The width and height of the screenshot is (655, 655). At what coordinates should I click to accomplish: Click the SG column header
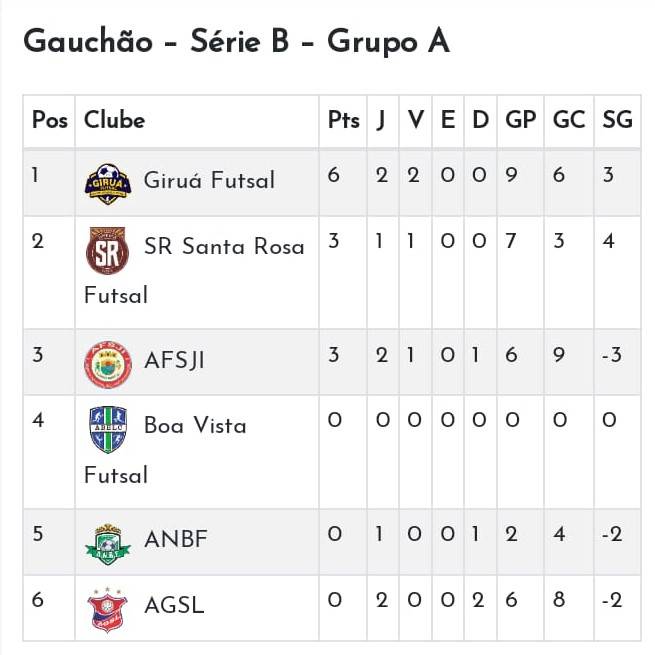[x=617, y=120]
